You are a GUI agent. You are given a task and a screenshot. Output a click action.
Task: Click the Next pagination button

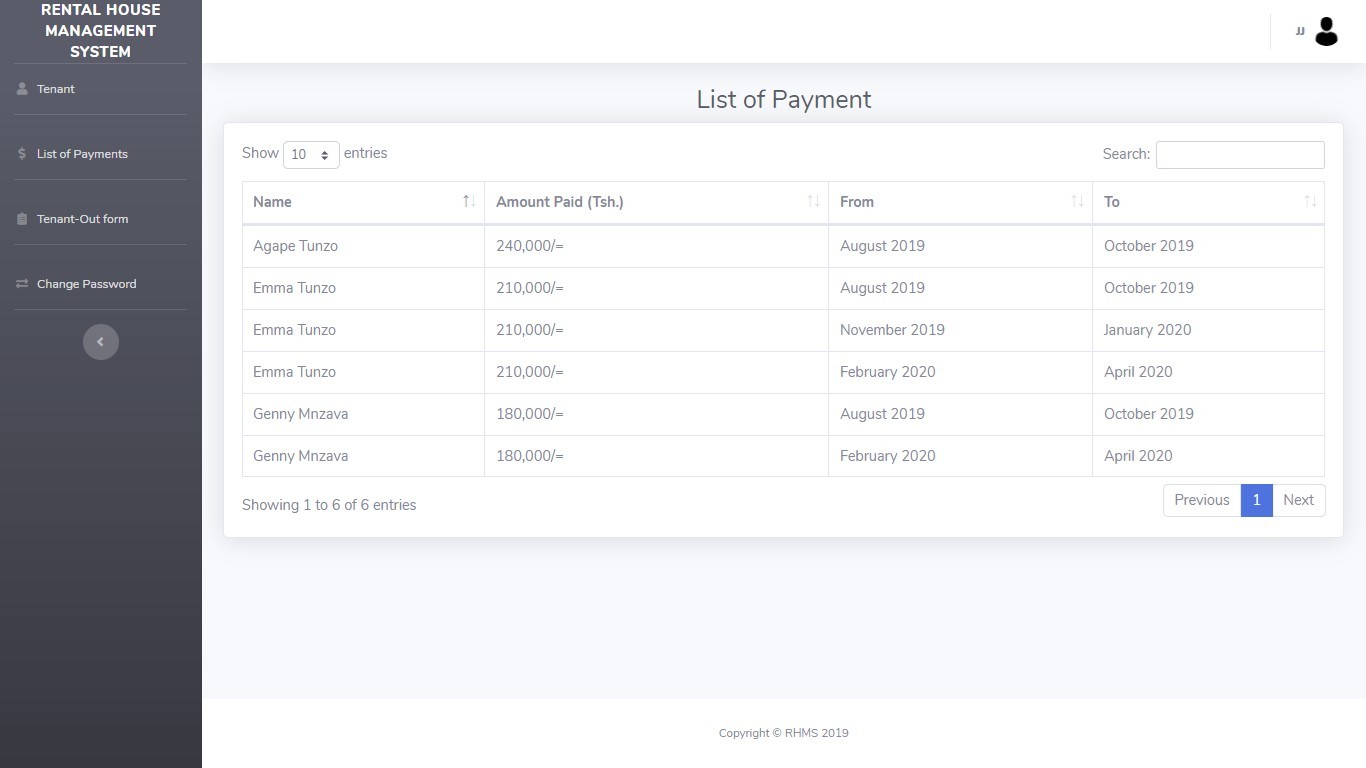point(1298,500)
